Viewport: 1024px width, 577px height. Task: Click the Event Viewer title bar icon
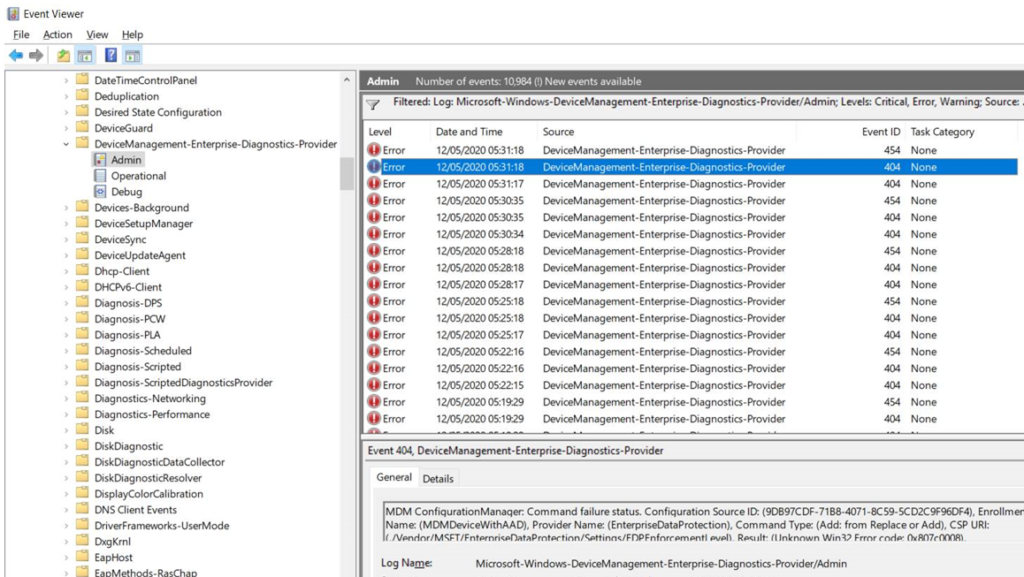click(13, 13)
